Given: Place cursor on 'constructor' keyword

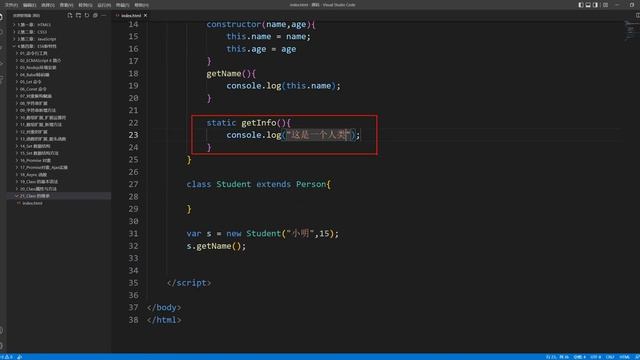Looking at the screenshot, I should click(233, 24).
